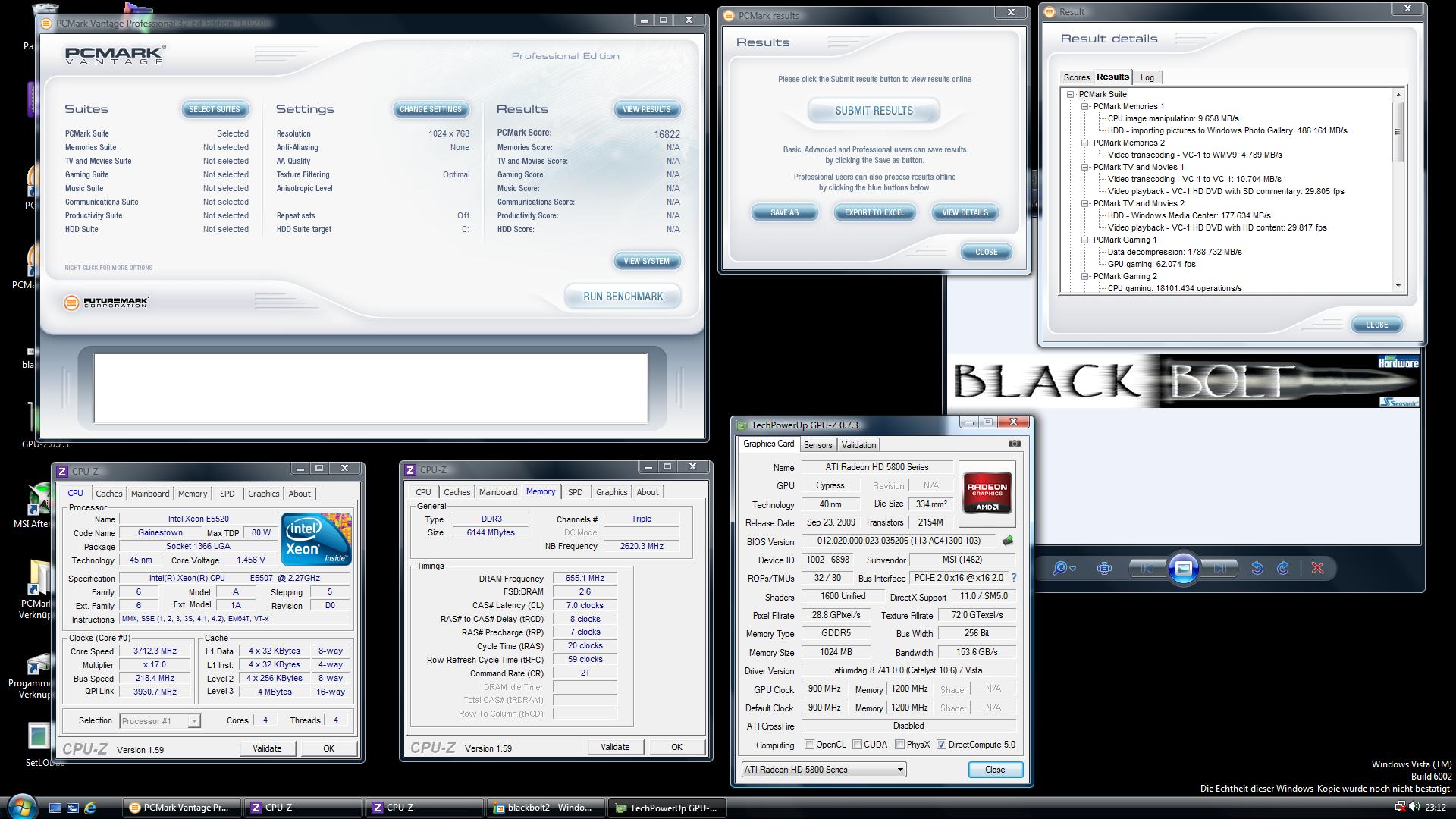This screenshot has height=819, width=1456.
Task: Click the Result details vertical scrollbar thumb
Action: coord(1398,130)
